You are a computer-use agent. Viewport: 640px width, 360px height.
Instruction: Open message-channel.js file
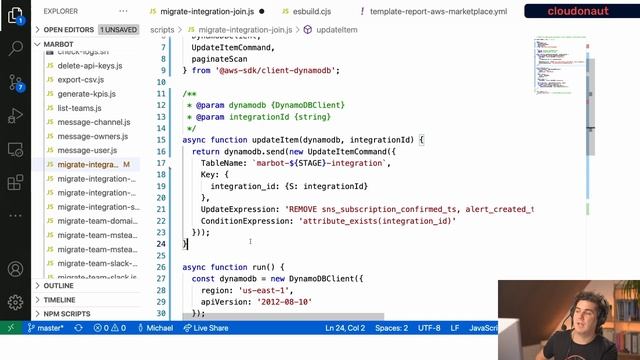pos(94,122)
